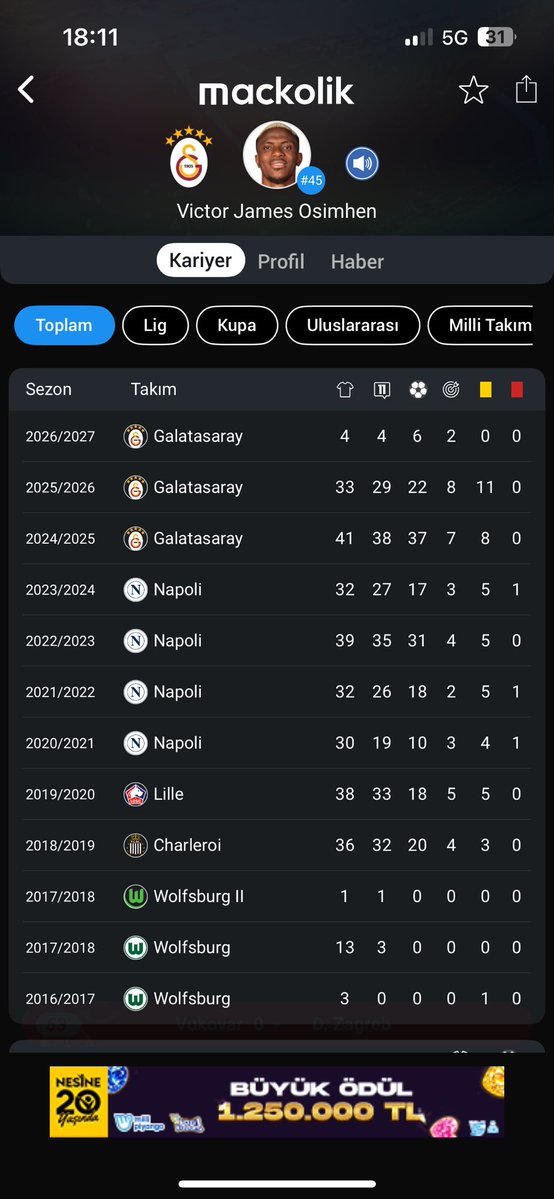Tap the assists target column icon
554x1199 pixels.
(x=451, y=390)
